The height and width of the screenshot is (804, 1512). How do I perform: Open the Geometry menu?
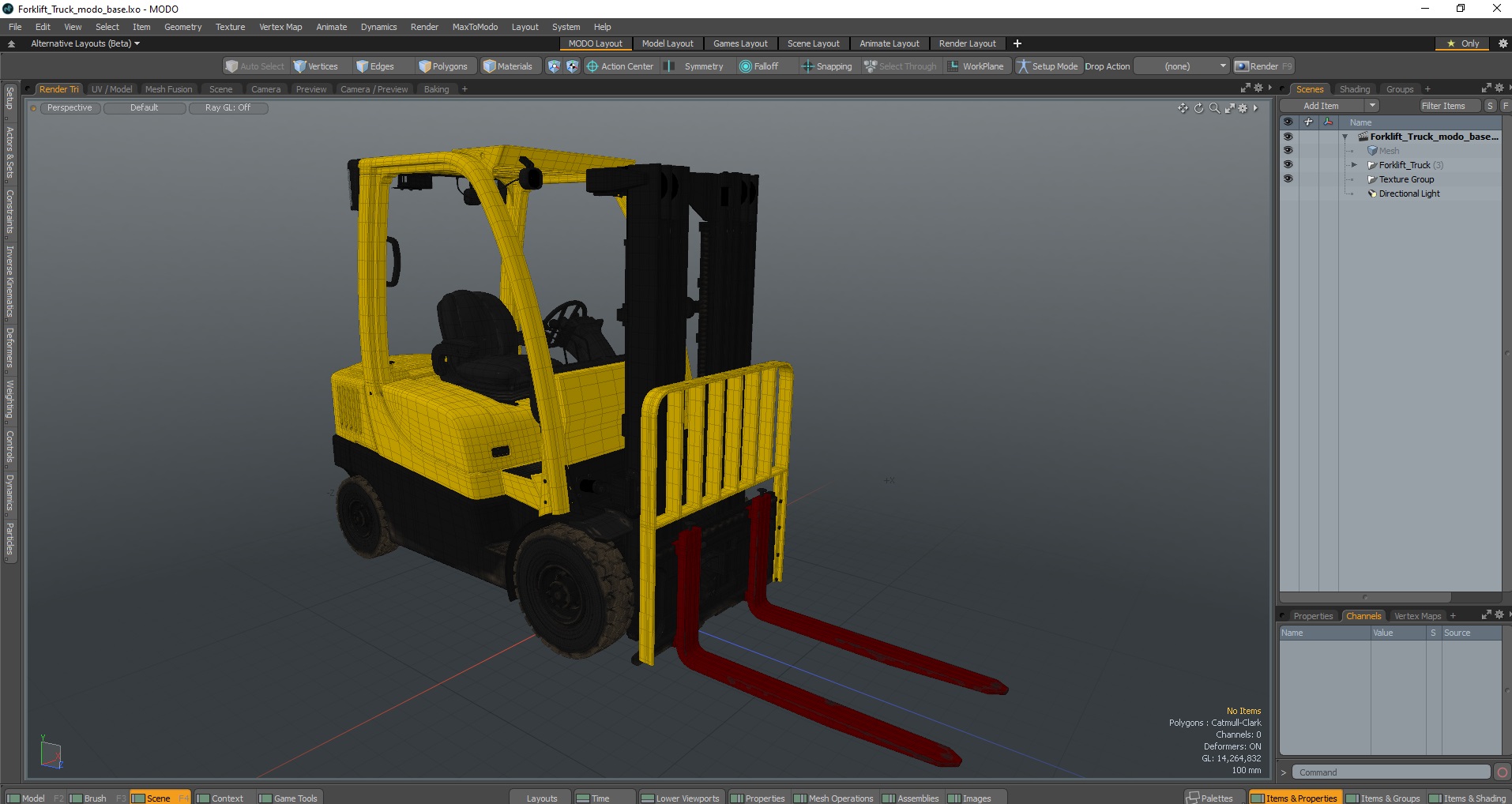pos(183,27)
